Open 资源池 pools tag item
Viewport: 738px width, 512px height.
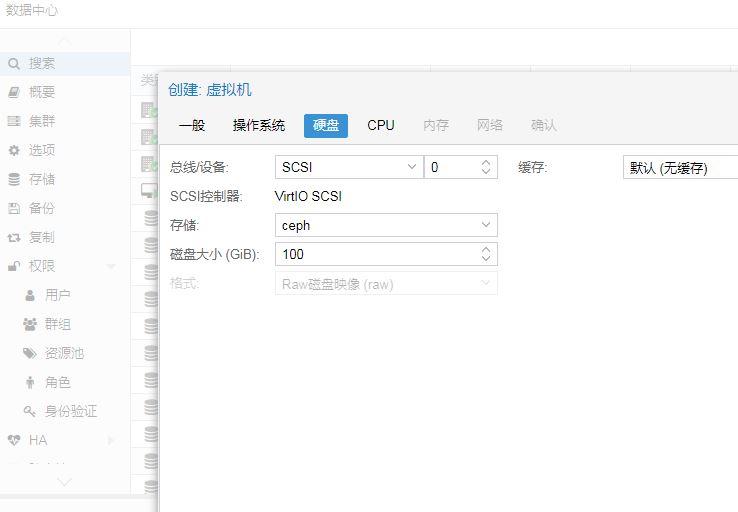tap(64, 353)
